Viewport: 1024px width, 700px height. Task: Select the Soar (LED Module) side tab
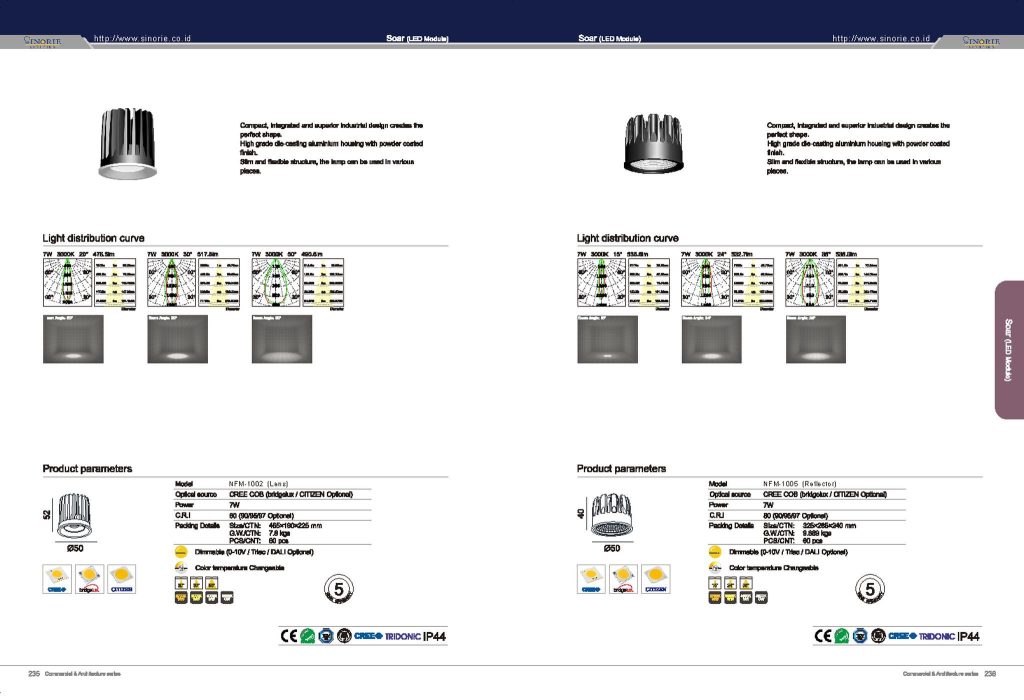click(x=1008, y=349)
